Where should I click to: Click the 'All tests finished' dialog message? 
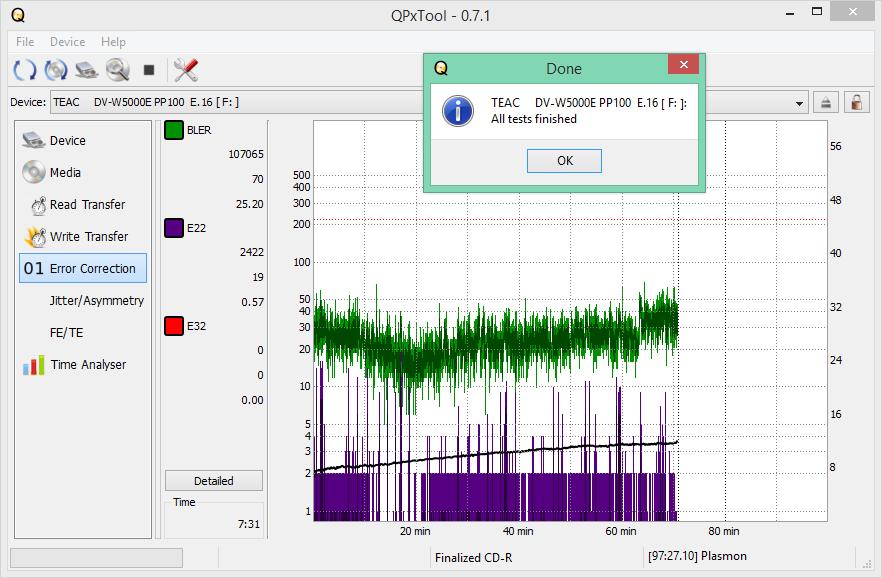pos(534,119)
